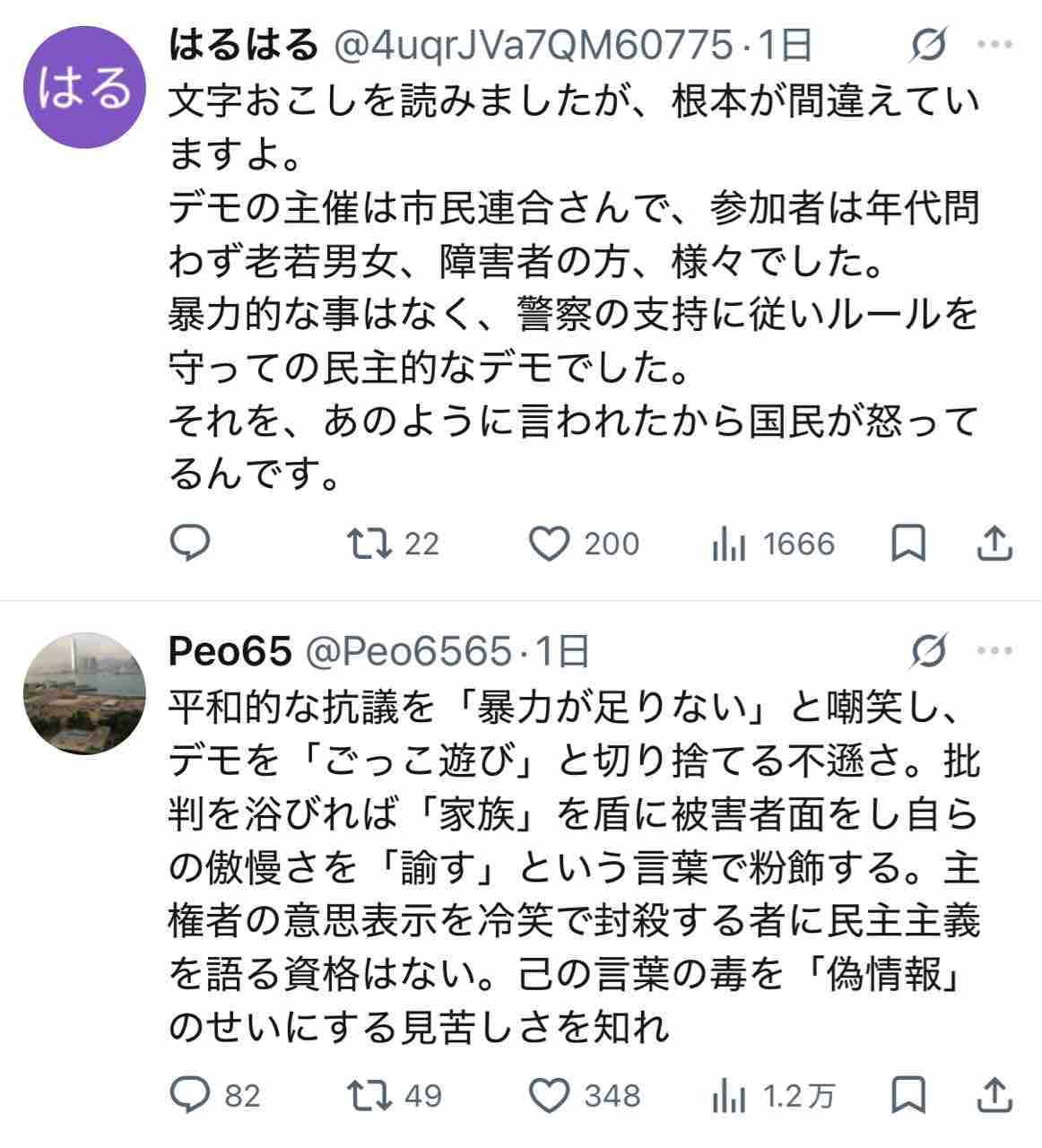Open more options menu on はるはる's post
The width and height of the screenshot is (1042, 1148).
point(994,45)
